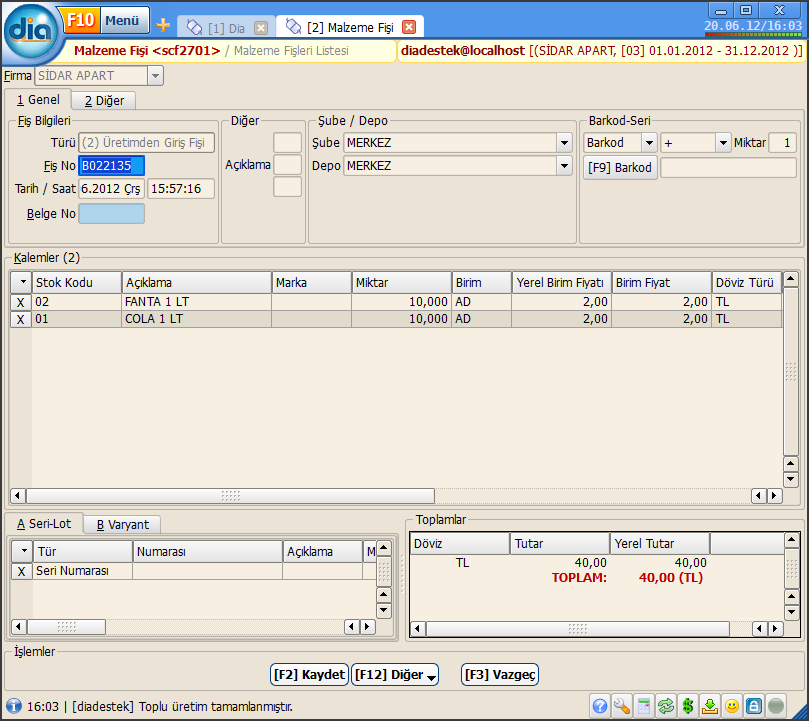This screenshot has width=809, height=721.
Task: Add a new tab with plus icon
Action: click(x=163, y=25)
